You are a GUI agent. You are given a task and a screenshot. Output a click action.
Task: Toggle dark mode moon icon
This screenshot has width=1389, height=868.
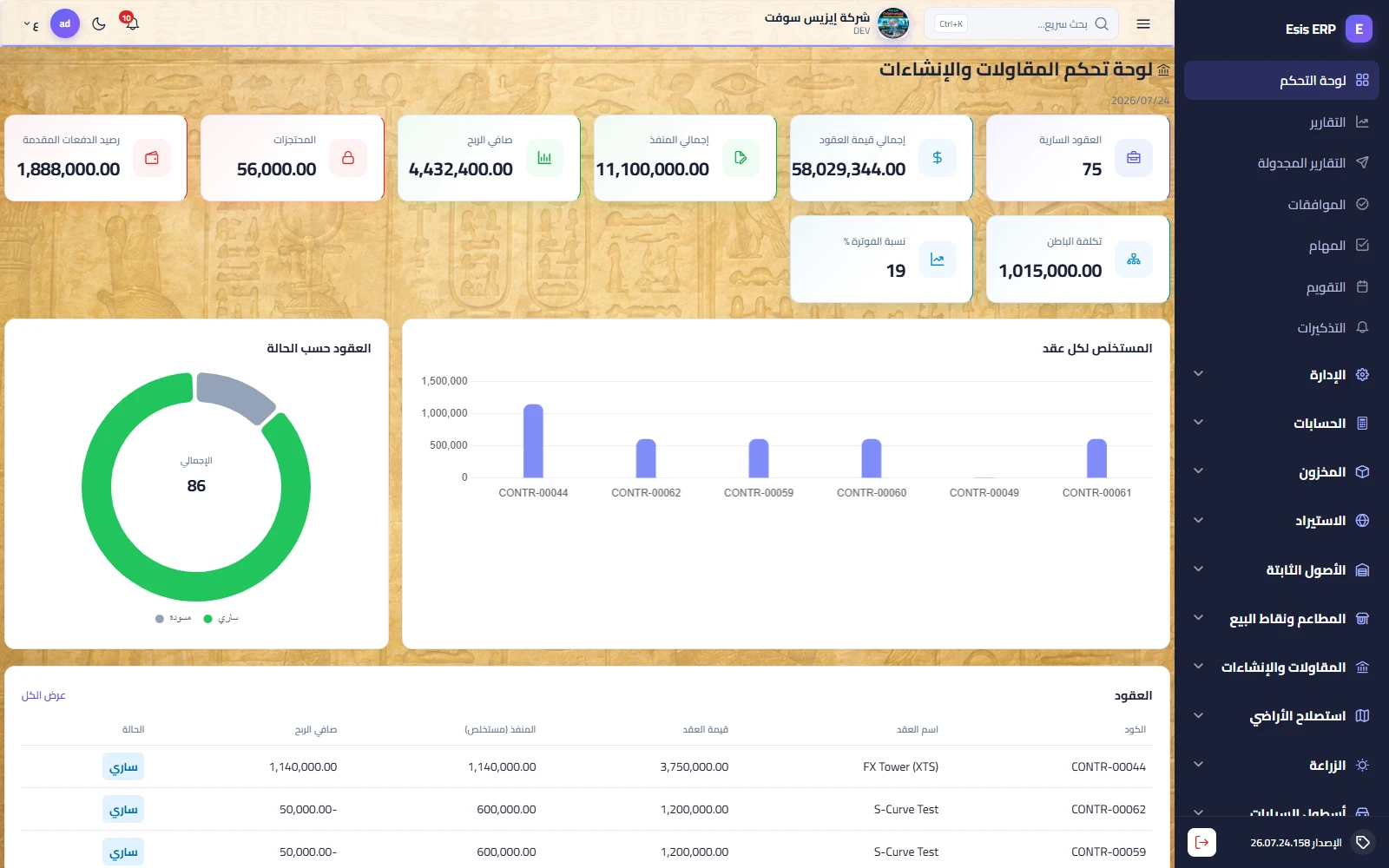[99, 23]
